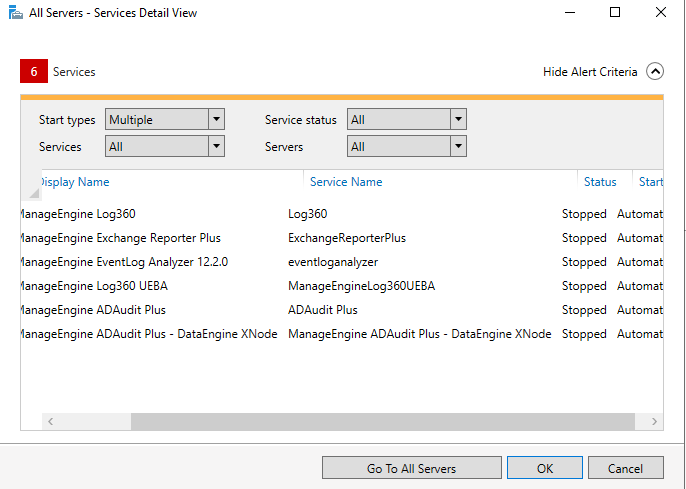Click the horizontal scrollbar right arrow
The image size is (686, 489).
point(654,421)
